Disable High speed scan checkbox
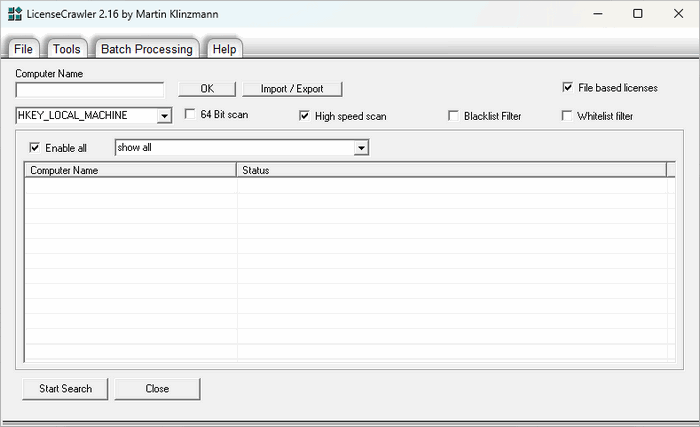700x427 pixels. (304, 116)
